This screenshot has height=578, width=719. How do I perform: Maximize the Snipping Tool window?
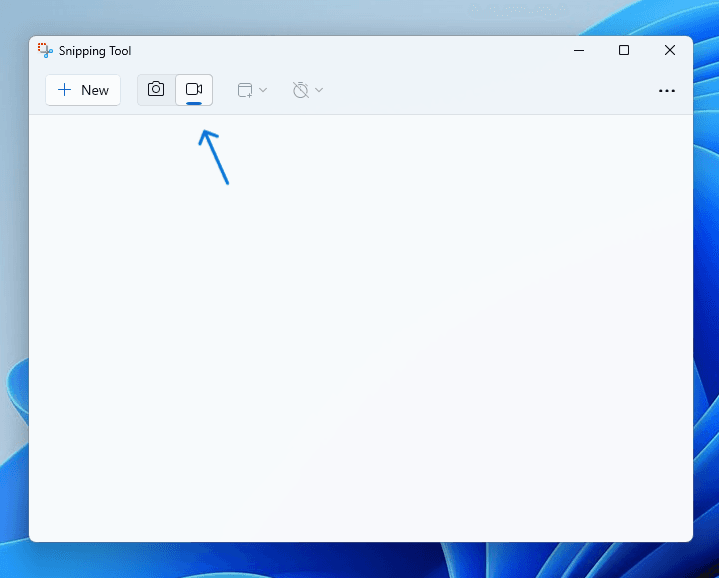click(x=624, y=50)
